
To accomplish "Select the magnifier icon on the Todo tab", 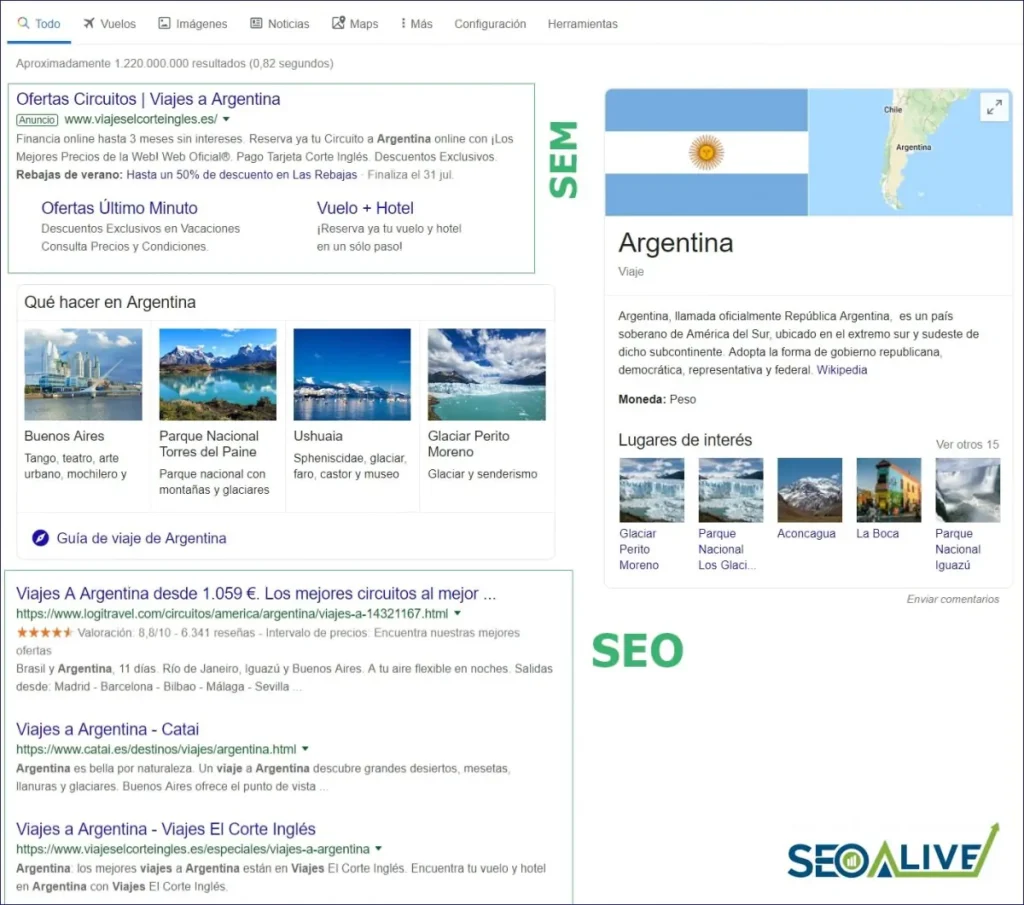I will click(23, 24).
